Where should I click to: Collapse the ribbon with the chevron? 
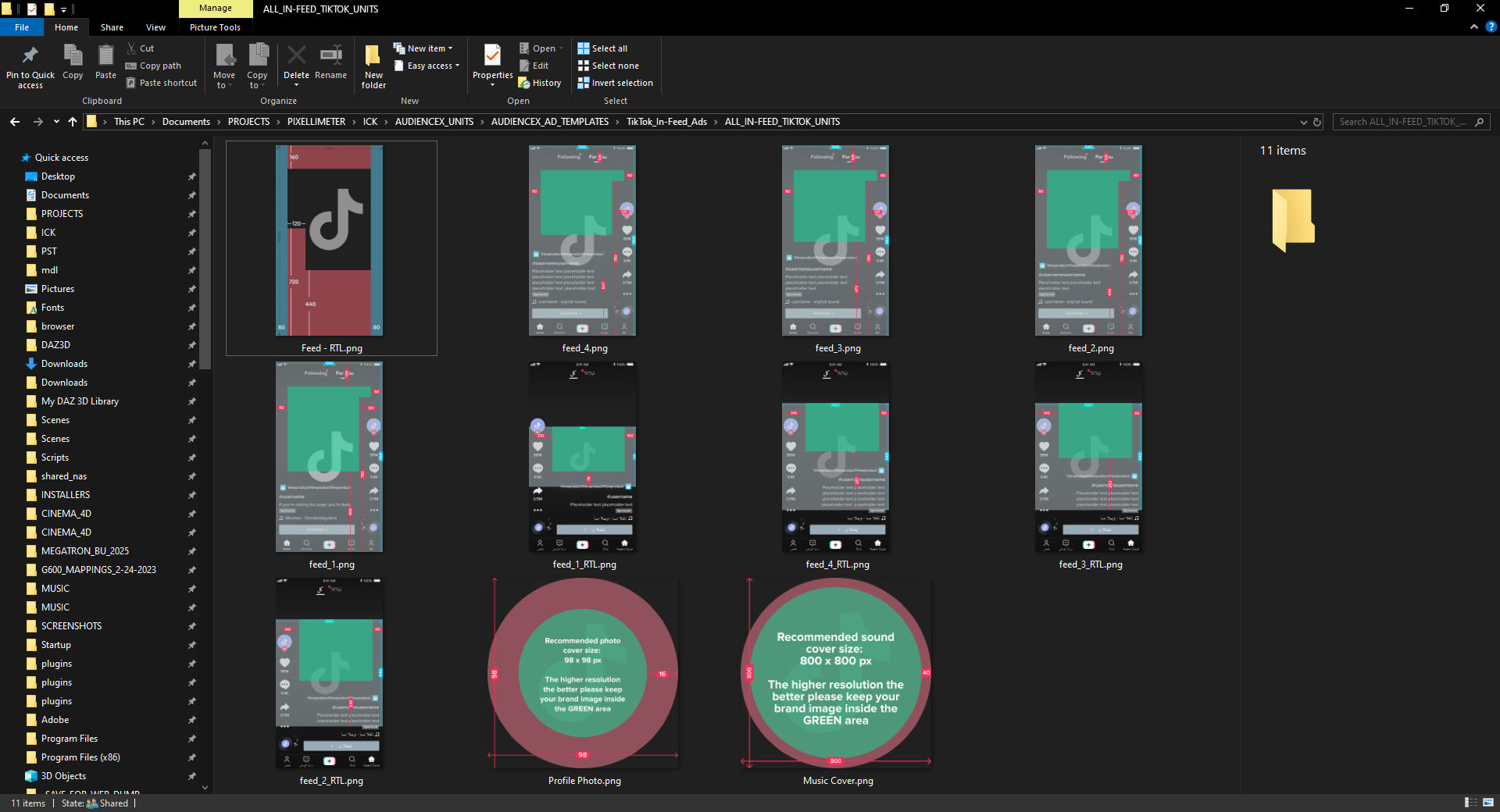point(1474,27)
